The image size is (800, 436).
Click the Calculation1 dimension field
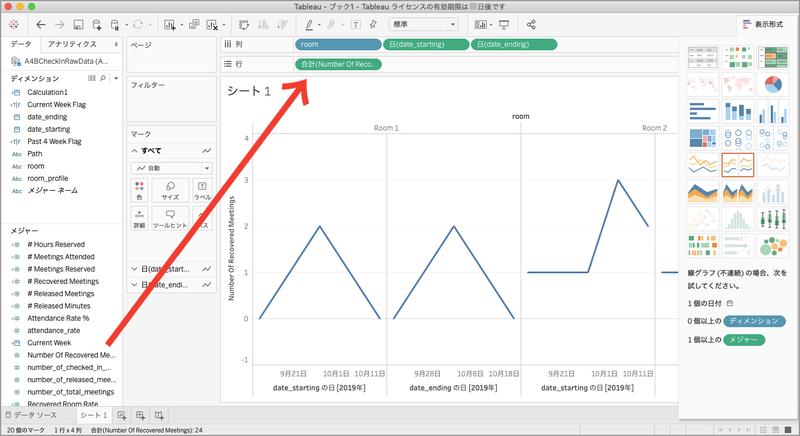(47, 92)
